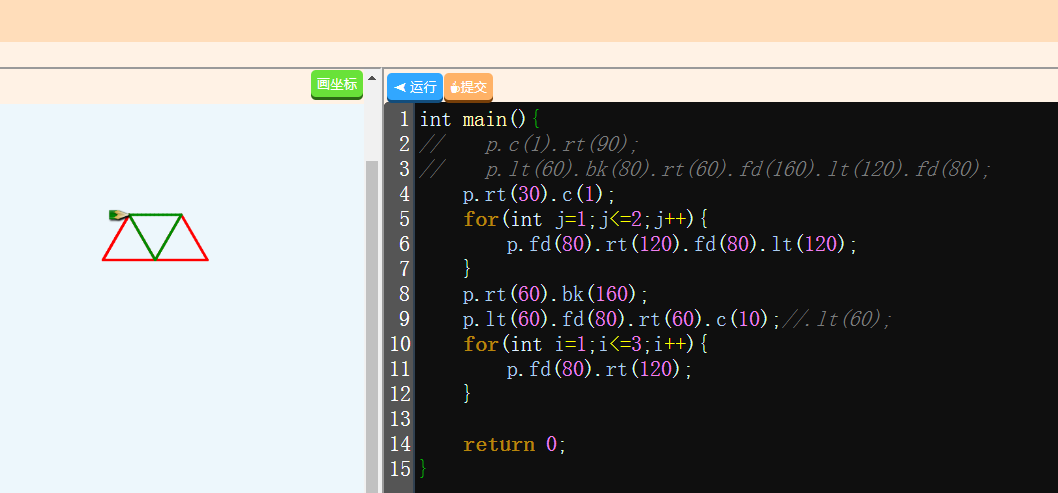Click line number 1 in the gutter
The height and width of the screenshot is (493, 1058).
403,119
